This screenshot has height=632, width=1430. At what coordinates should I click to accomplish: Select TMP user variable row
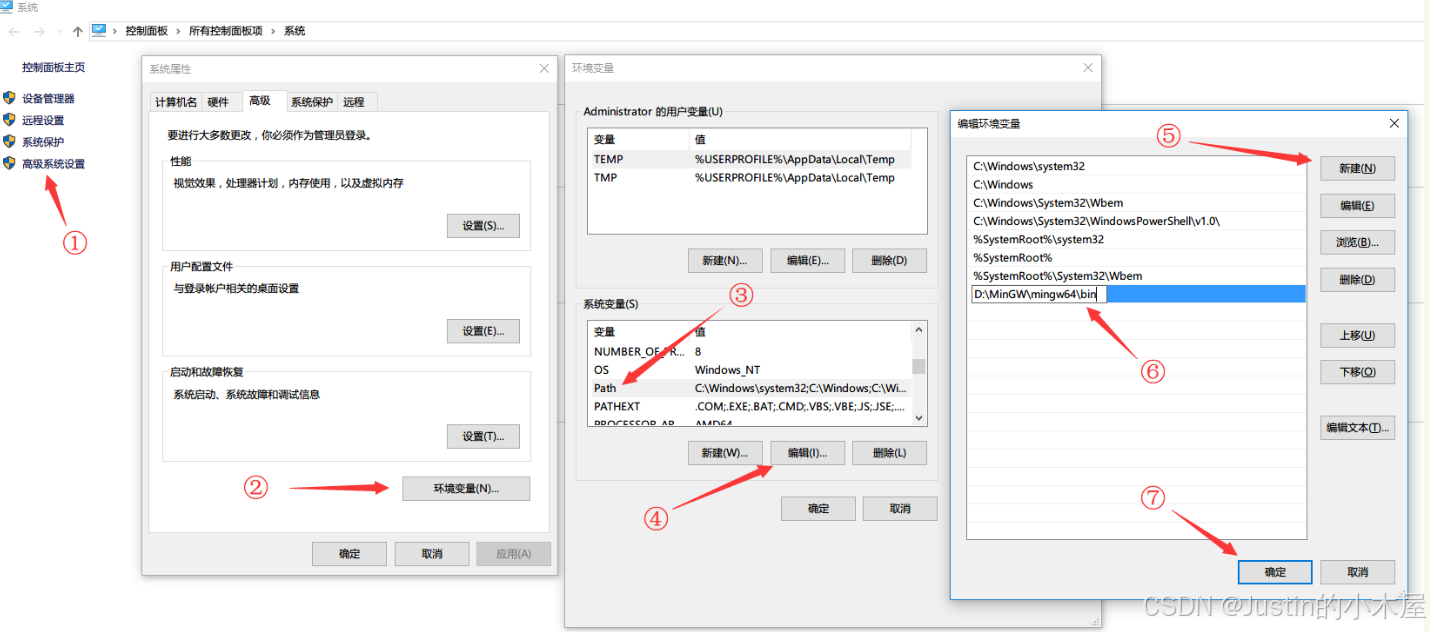(749, 177)
